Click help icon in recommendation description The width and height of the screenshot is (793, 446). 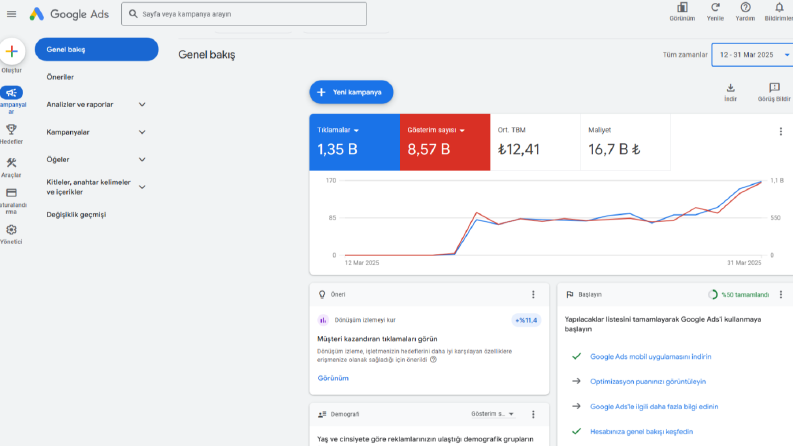click(x=433, y=360)
